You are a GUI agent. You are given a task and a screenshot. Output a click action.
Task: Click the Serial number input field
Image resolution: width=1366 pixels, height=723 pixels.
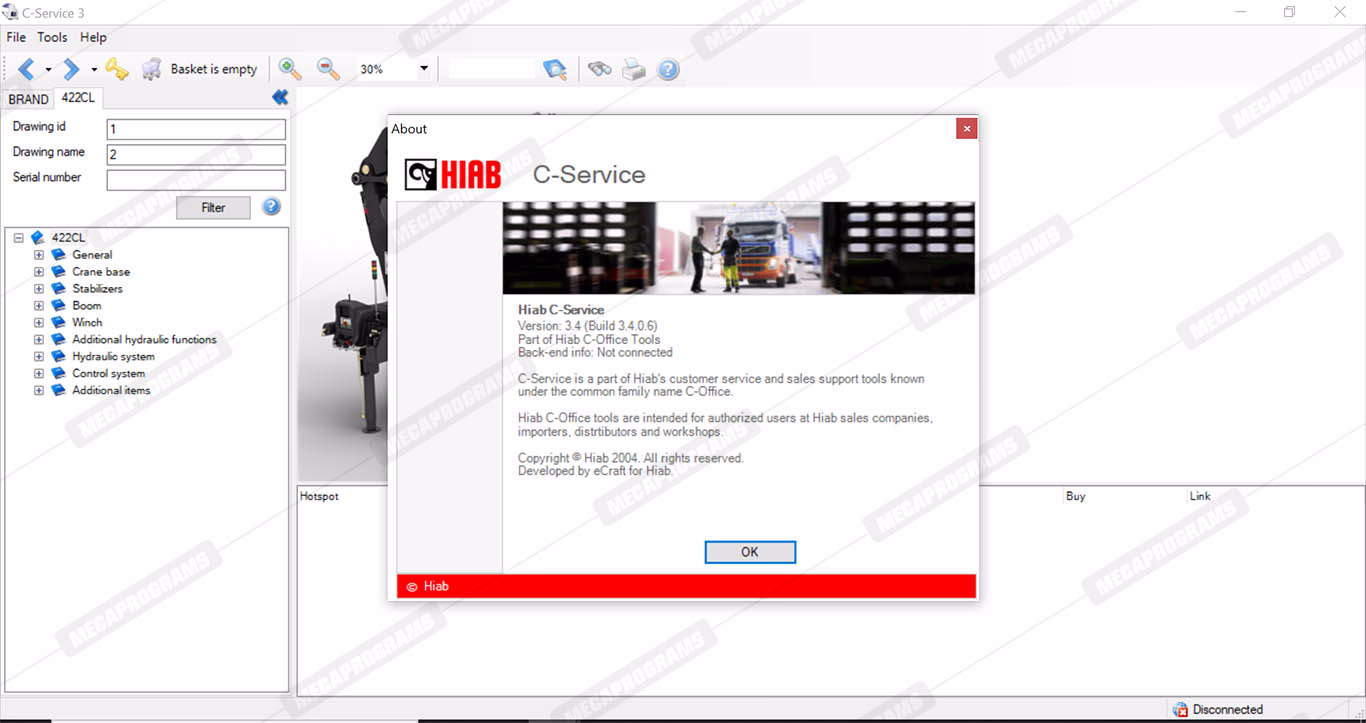pyautogui.click(x=196, y=180)
